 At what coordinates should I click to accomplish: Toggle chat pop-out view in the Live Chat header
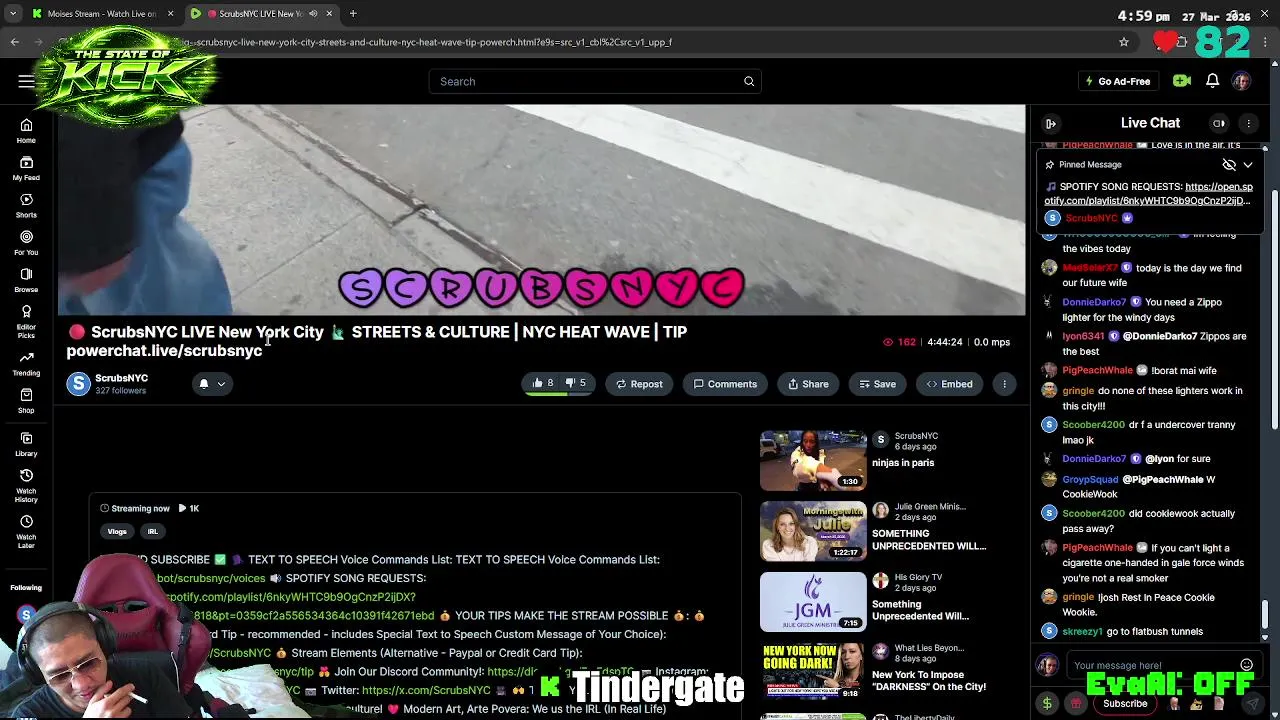click(x=1219, y=123)
